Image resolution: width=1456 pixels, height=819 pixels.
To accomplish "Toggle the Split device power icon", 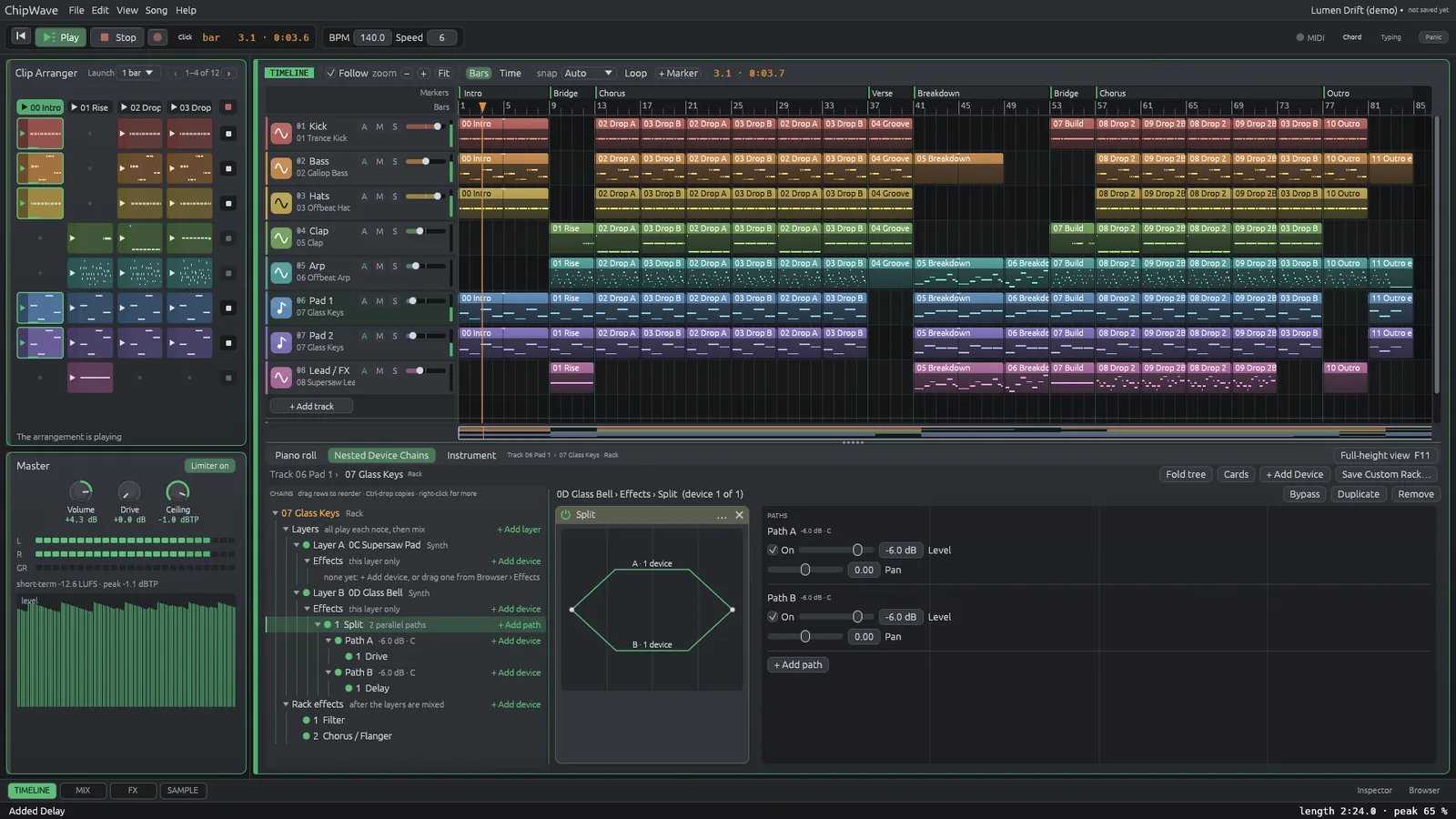I will (566, 515).
